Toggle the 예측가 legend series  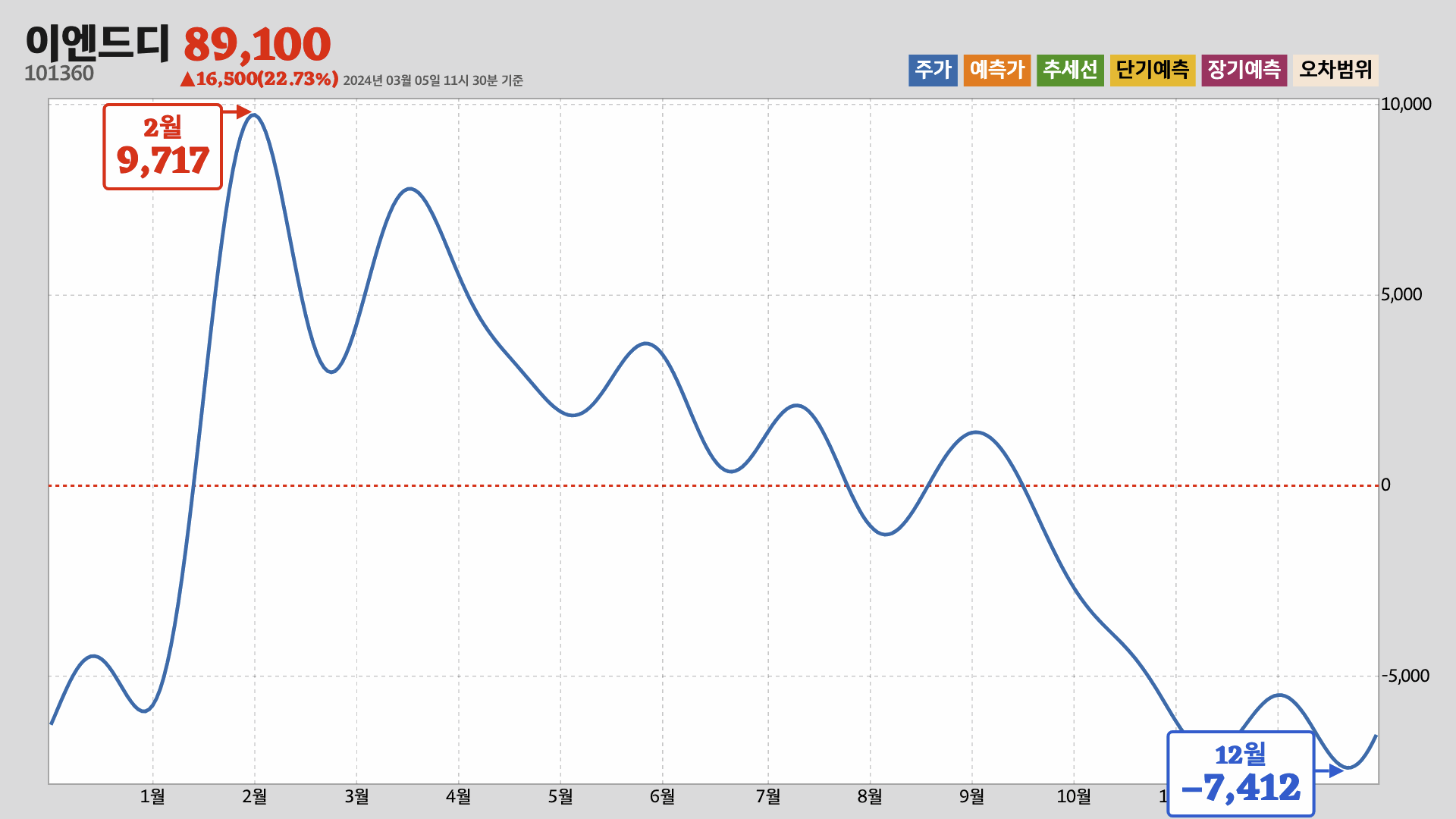[997, 70]
